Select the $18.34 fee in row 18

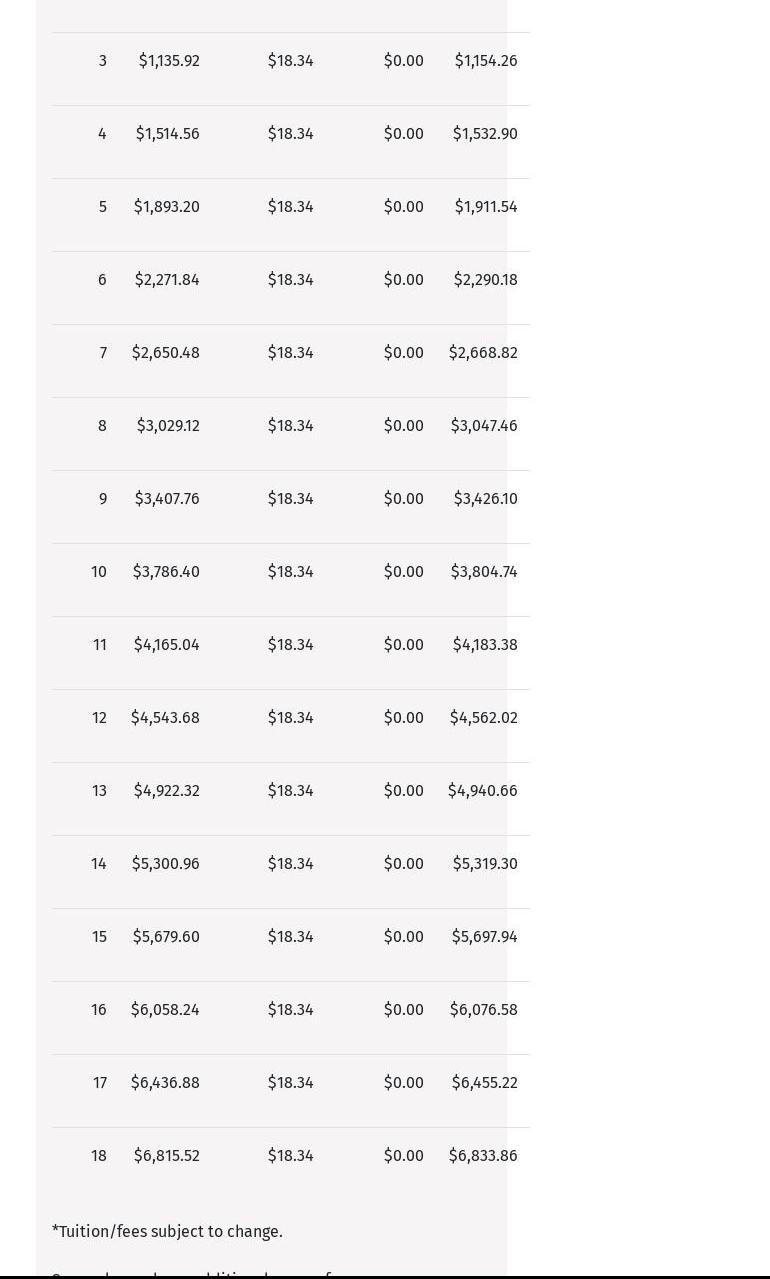click(x=291, y=1156)
